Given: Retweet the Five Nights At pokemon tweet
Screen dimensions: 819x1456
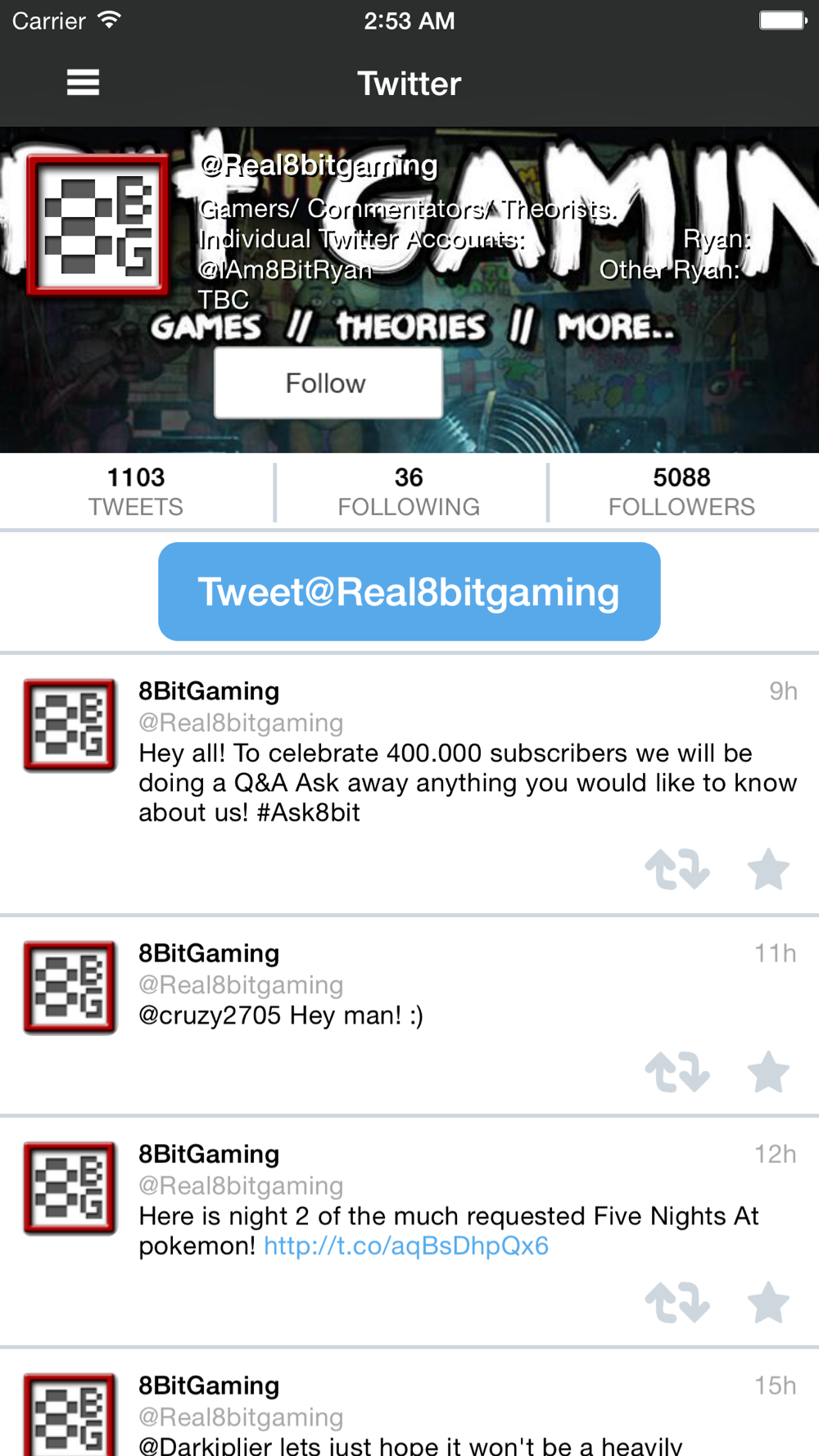Looking at the screenshot, I should [x=677, y=1303].
